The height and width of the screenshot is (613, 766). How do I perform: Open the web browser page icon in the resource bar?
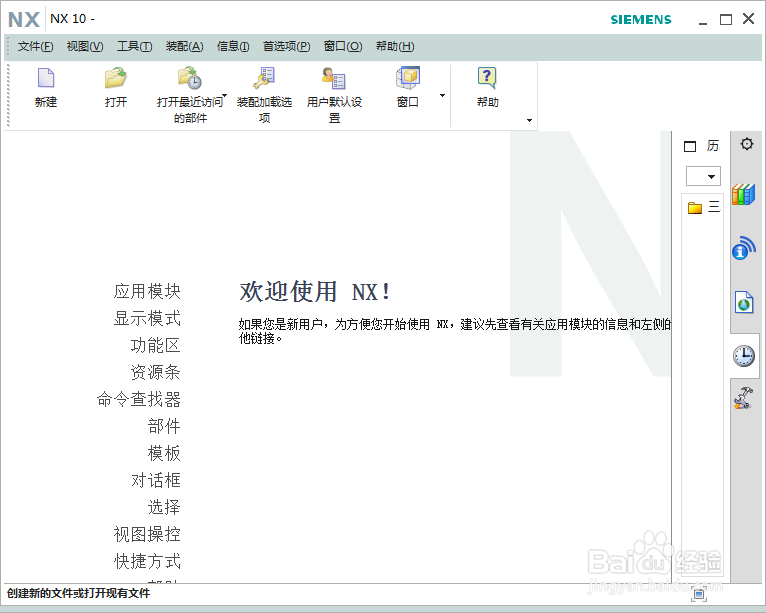(744, 302)
